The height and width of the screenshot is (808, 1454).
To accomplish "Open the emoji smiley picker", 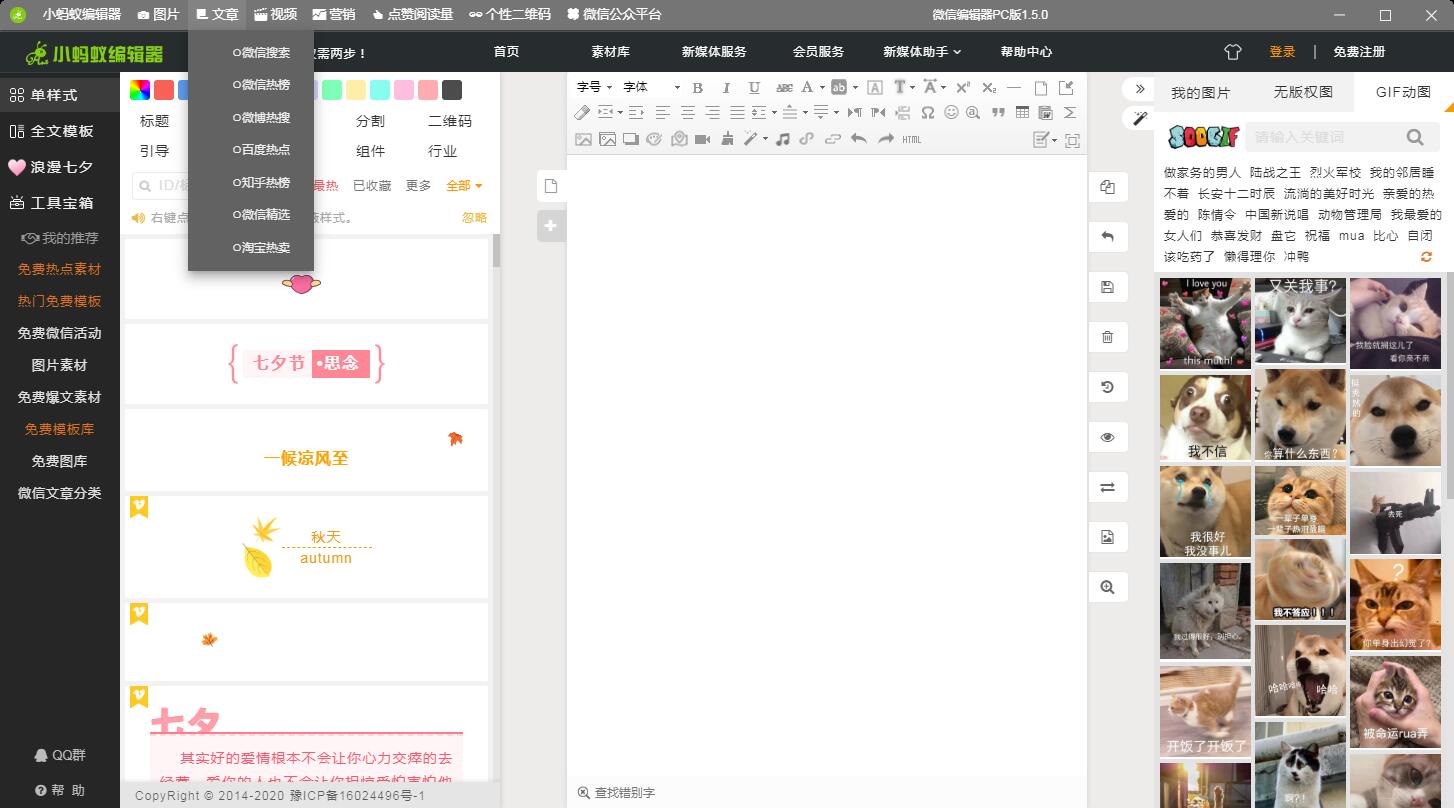I will 951,113.
